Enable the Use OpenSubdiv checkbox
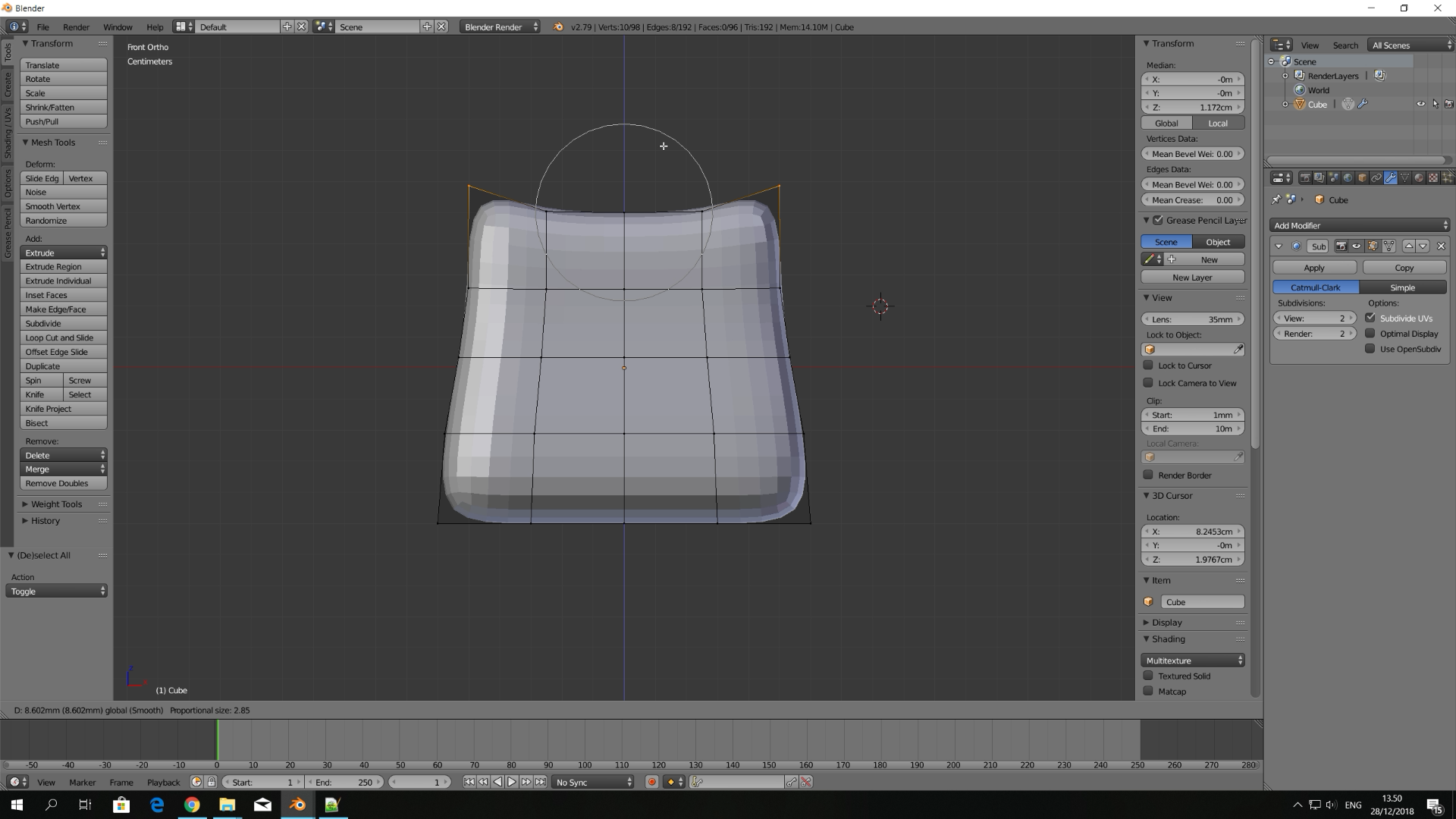 pyautogui.click(x=1370, y=349)
